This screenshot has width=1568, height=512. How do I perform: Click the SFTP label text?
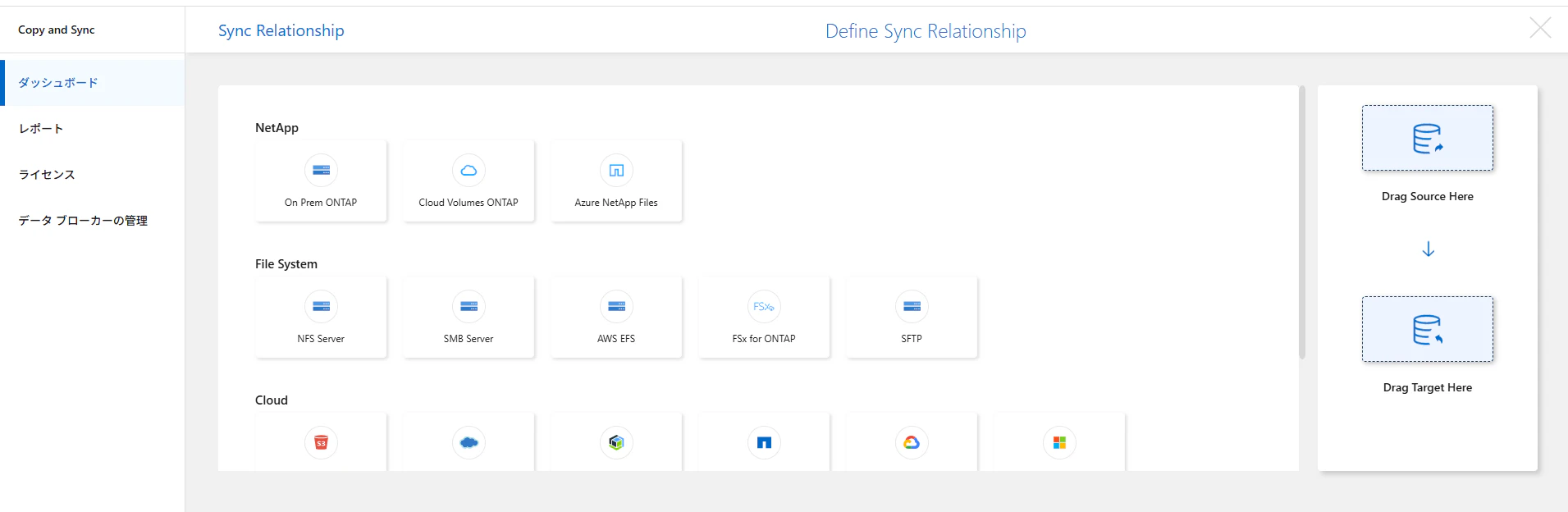tap(912, 339)
